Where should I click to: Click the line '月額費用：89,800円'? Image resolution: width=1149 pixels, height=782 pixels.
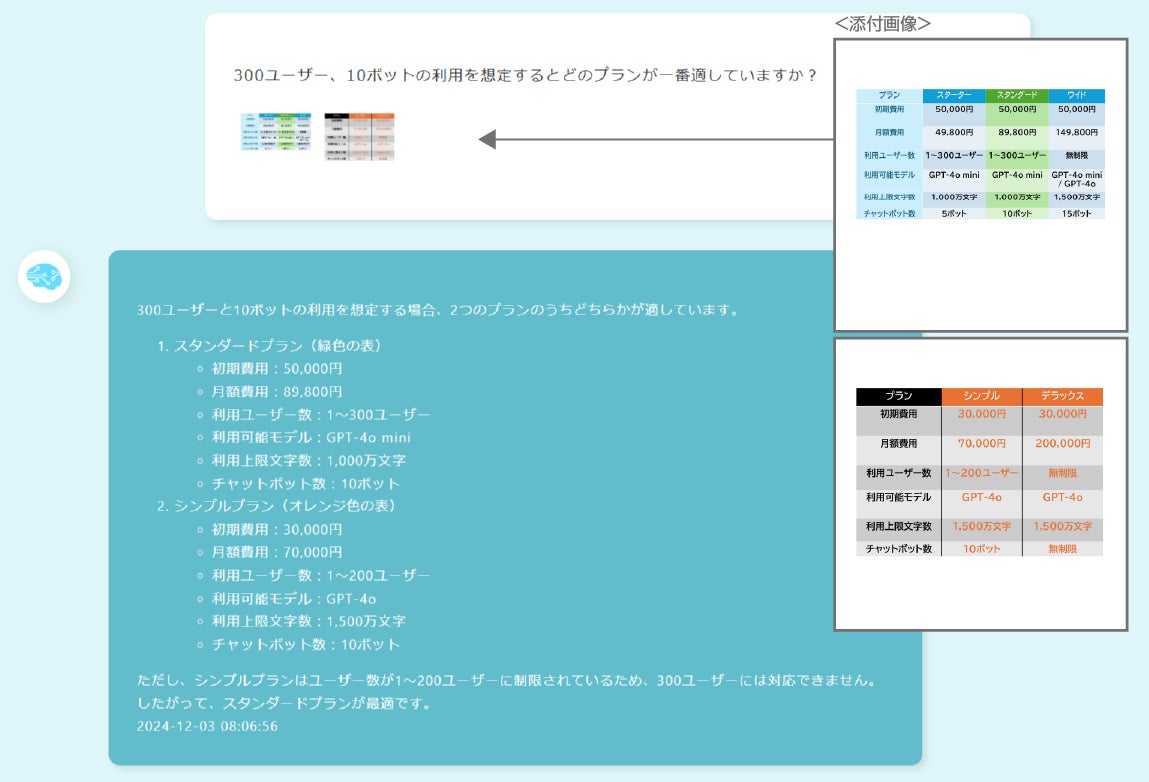coord(277,391)
